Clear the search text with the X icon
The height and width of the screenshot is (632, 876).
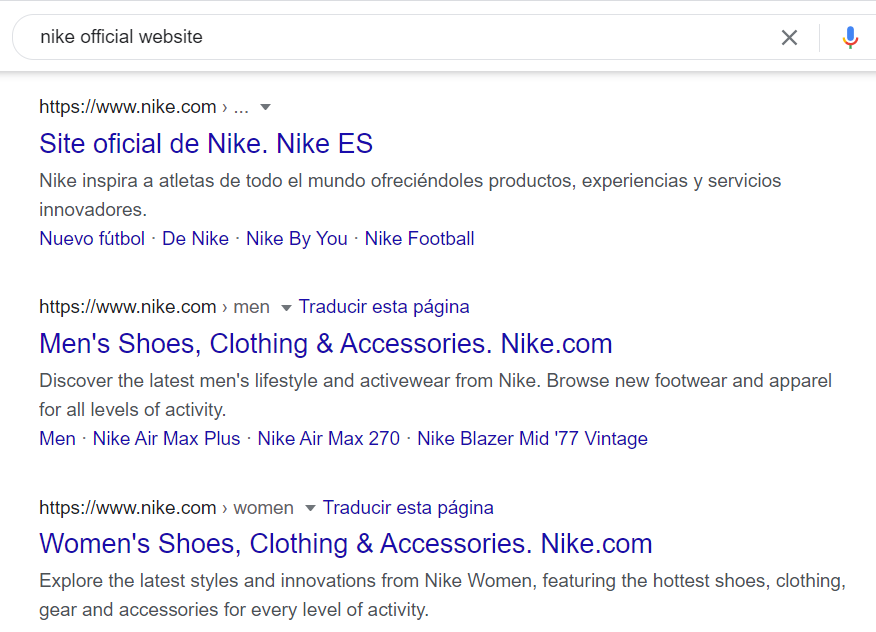coord(789,38)
